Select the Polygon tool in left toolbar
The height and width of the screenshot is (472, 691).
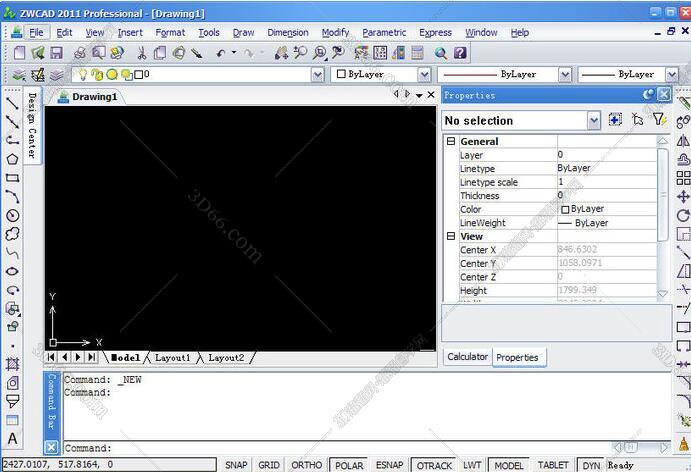[12, 159]
